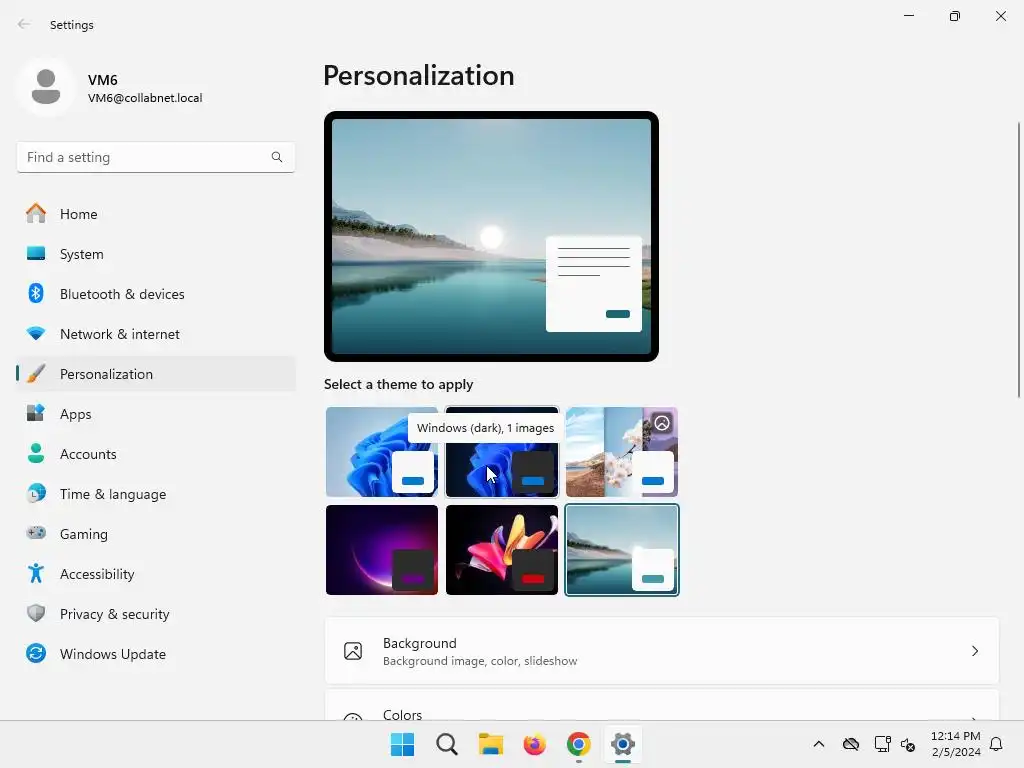The image size is (1024, 768).
Task: Open Privacy & security settings
Action: [156, 614]
